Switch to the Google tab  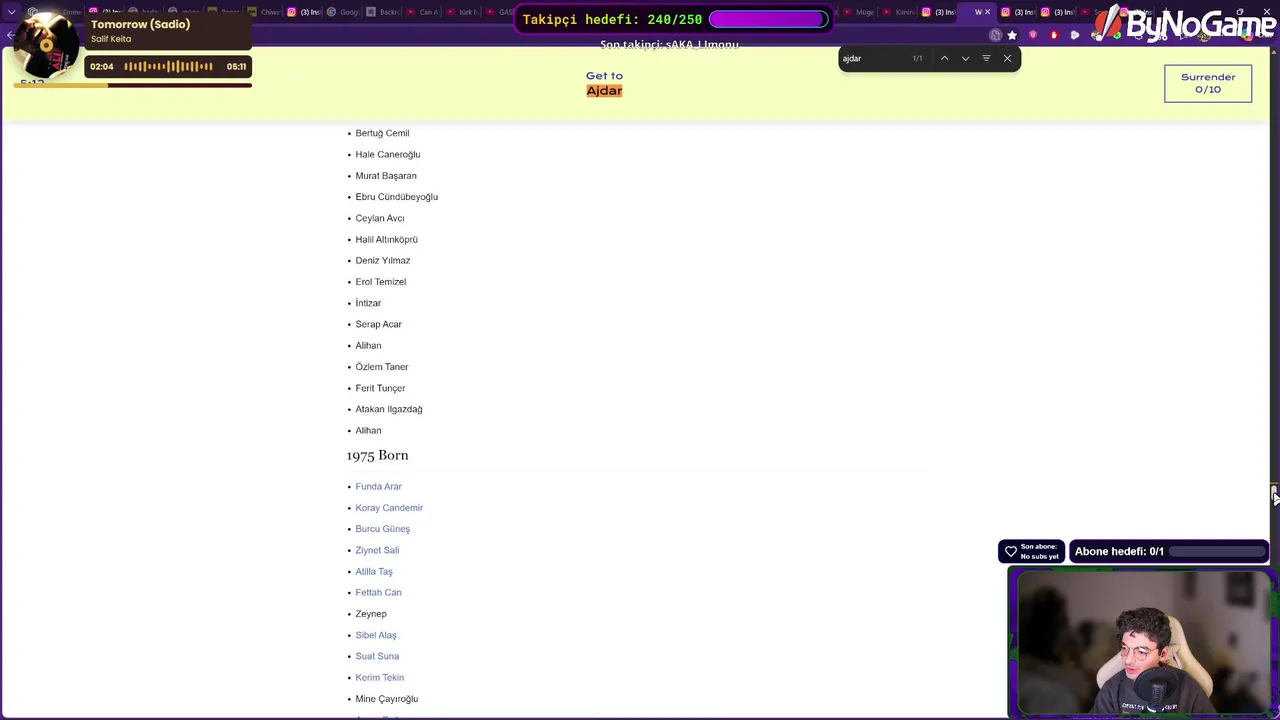coord(344,12)
